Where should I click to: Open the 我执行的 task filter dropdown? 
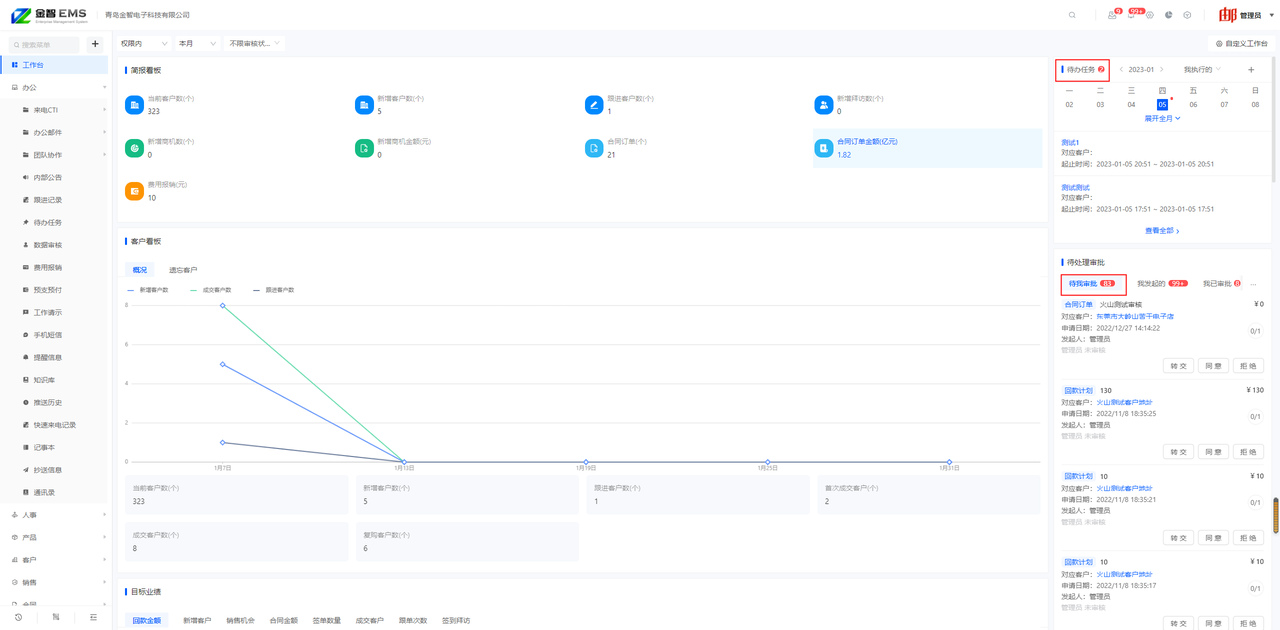pyautogui.click(x=1202, y=70)
